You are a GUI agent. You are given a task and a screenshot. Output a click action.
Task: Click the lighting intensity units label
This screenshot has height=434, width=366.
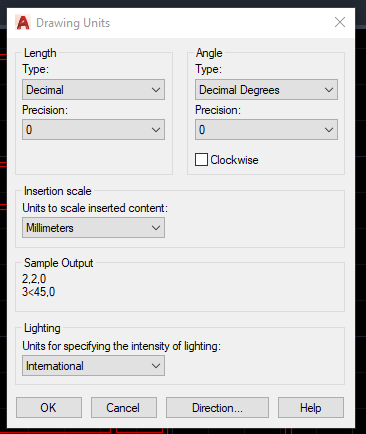pyautogui.click(x=122, y=346)
